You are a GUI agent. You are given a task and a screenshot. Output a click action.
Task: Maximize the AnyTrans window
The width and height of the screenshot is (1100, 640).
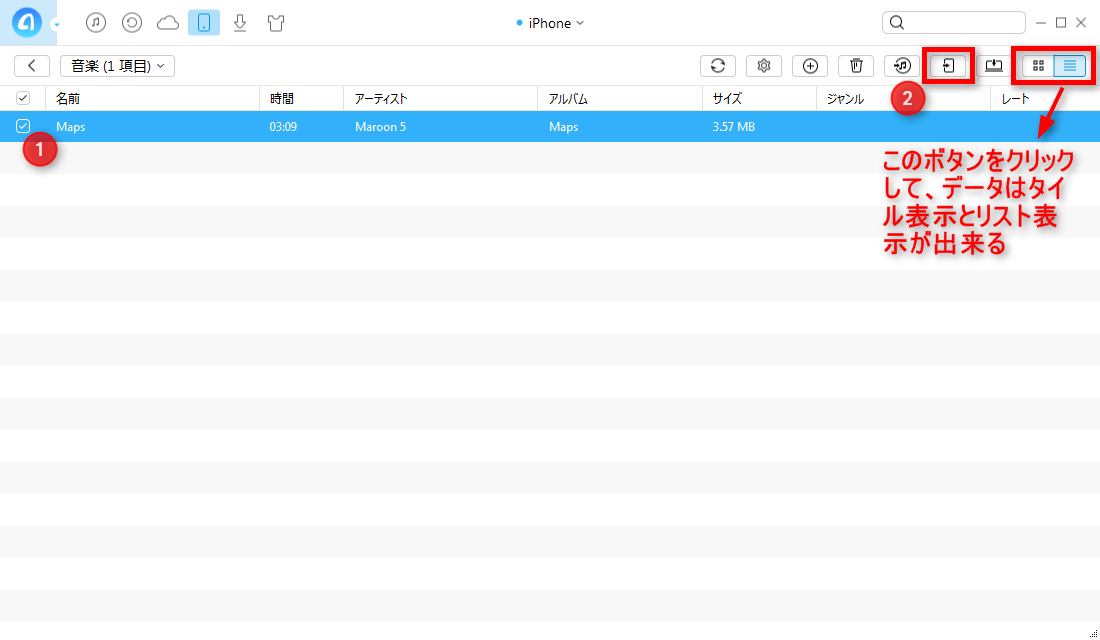coord(1061,23)
